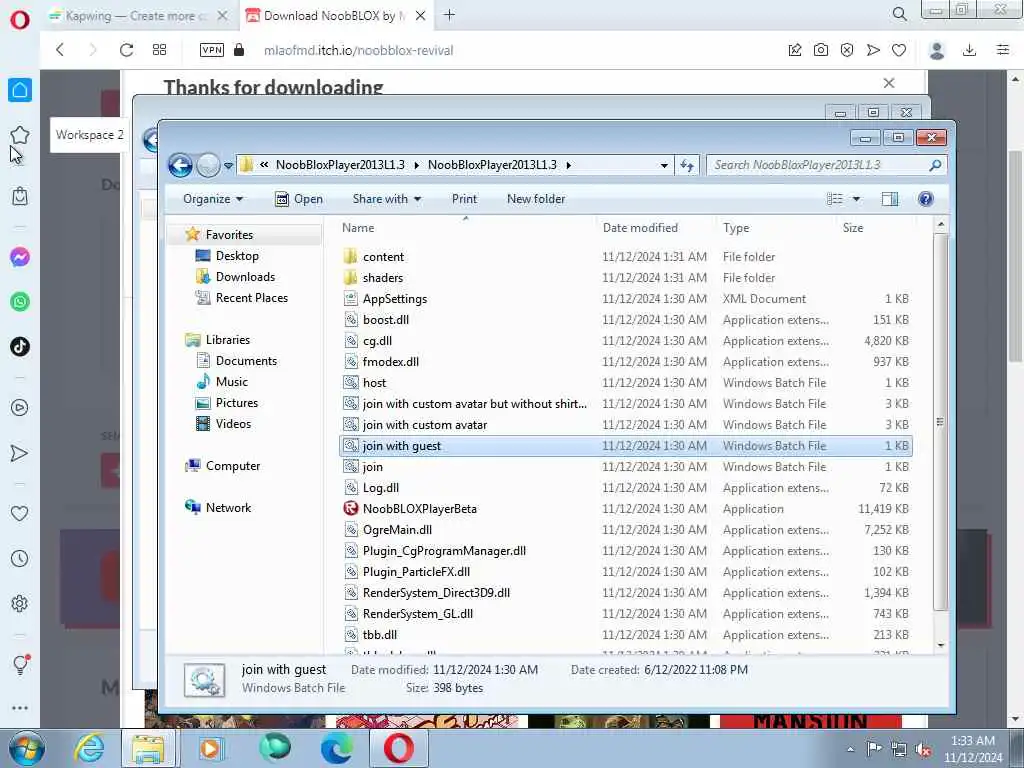
Task: Open the Speed Dial grid icon
Action: (159, 50)
